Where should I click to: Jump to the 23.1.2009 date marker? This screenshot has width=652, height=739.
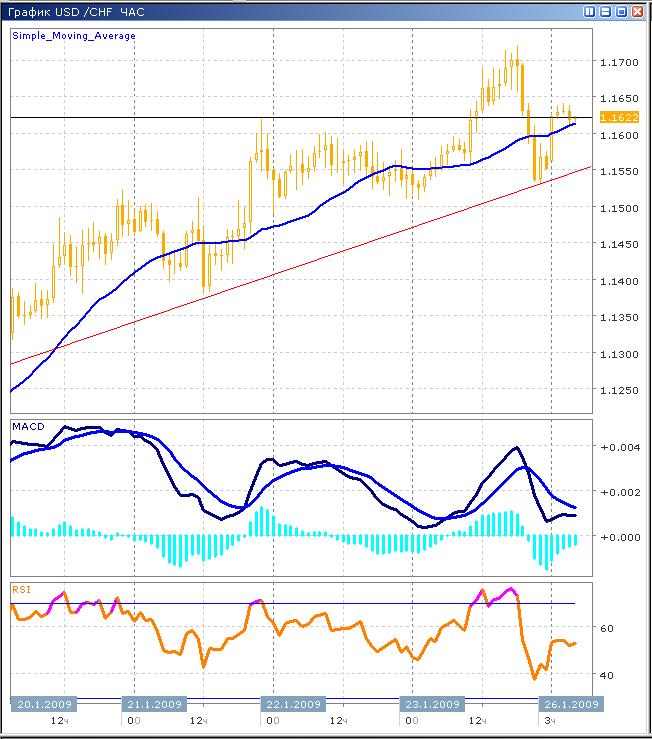(430, 704)
